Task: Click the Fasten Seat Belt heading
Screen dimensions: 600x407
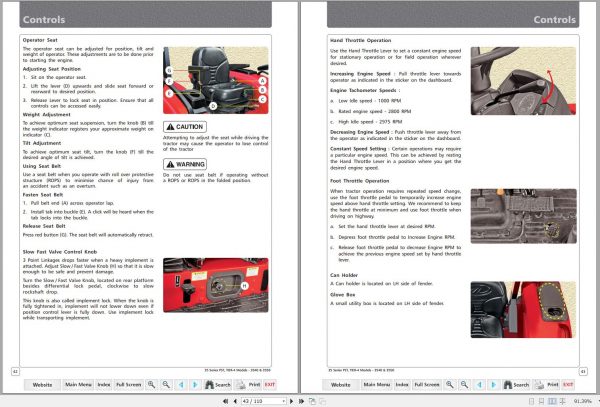Action: [42, 195]
